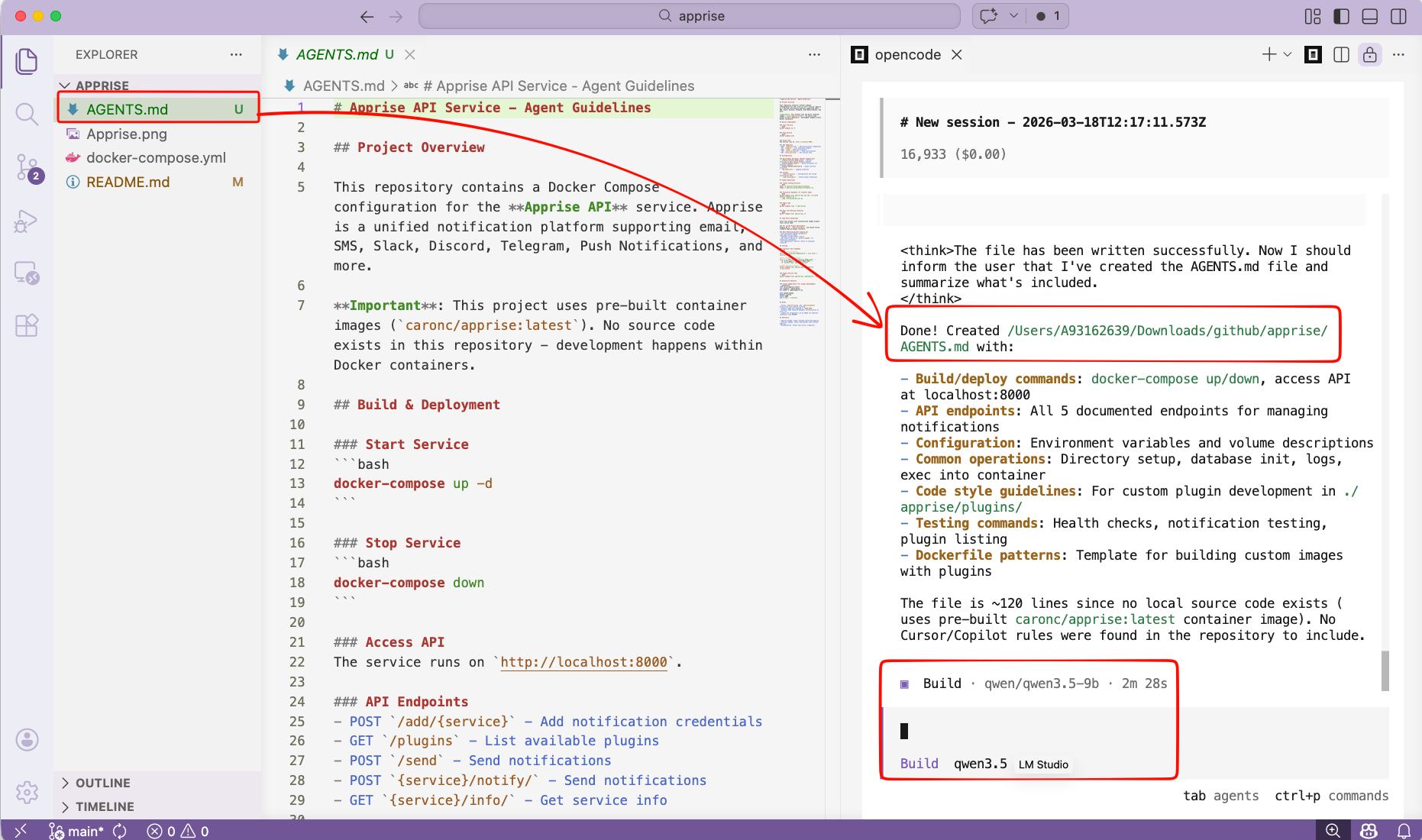Open the Search view in the activity bar
Viewport: 1422px width, 840px height.
point(27,114)
